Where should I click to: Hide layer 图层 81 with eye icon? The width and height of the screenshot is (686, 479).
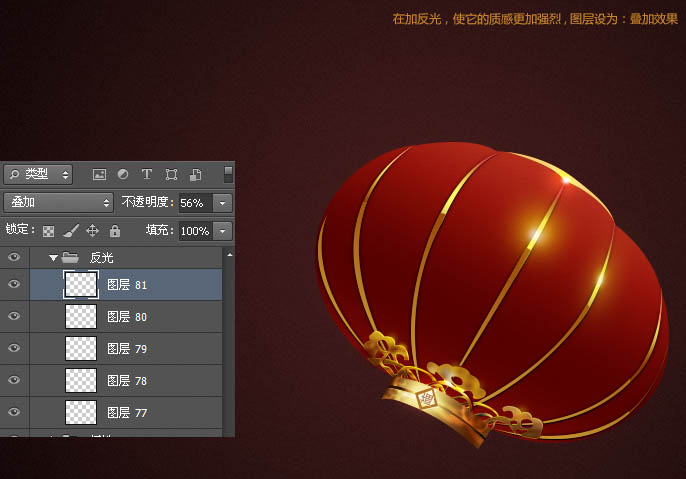click(x=14, y=284)
